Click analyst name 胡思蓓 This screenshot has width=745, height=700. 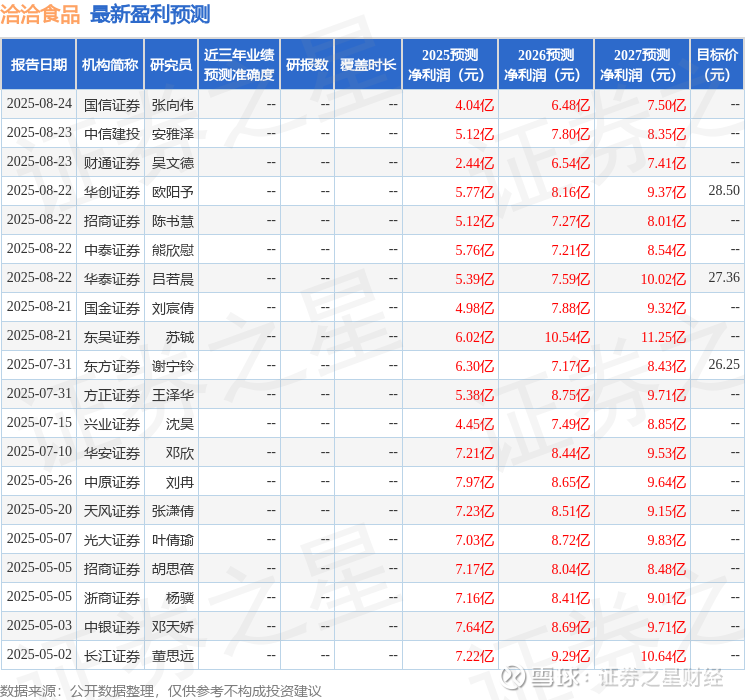[x=173, y=569]
